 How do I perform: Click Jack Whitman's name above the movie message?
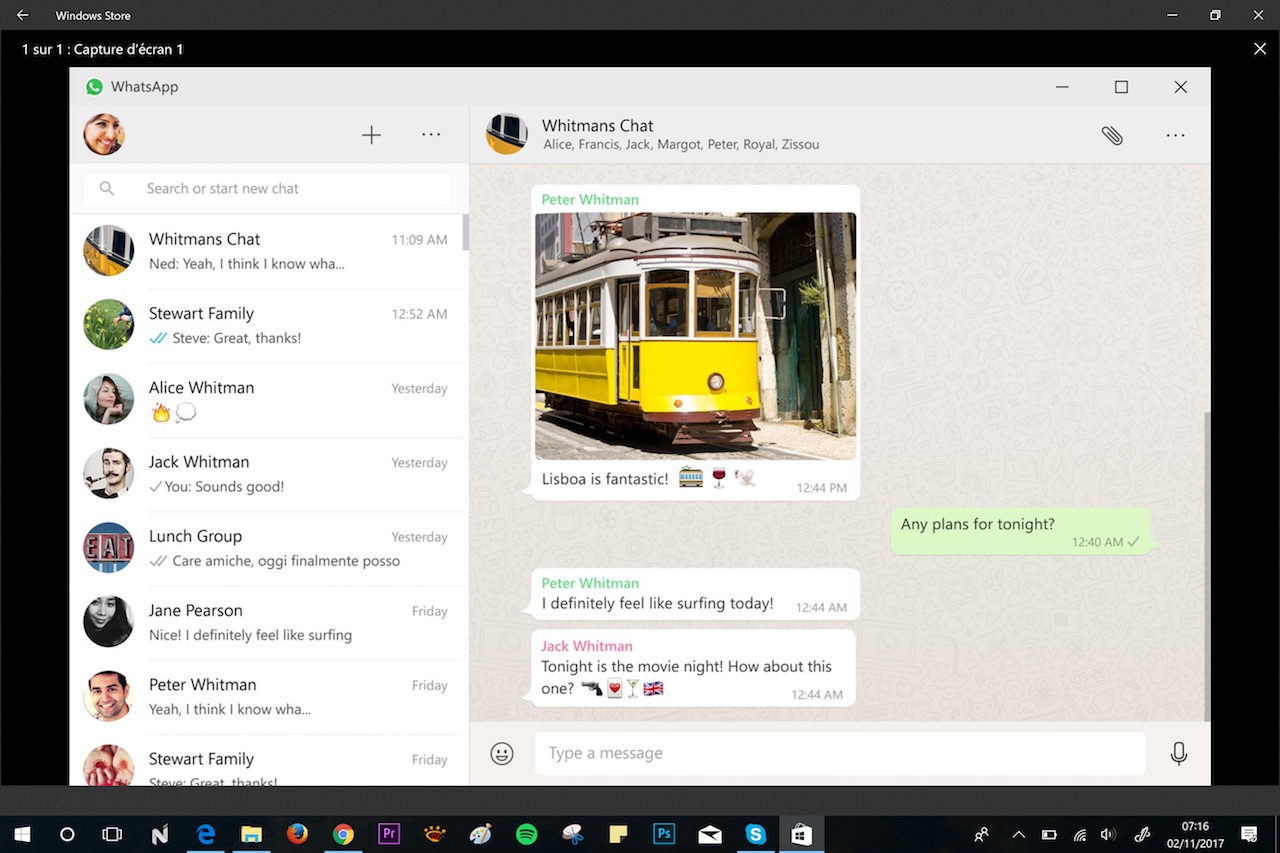(586, 645)
